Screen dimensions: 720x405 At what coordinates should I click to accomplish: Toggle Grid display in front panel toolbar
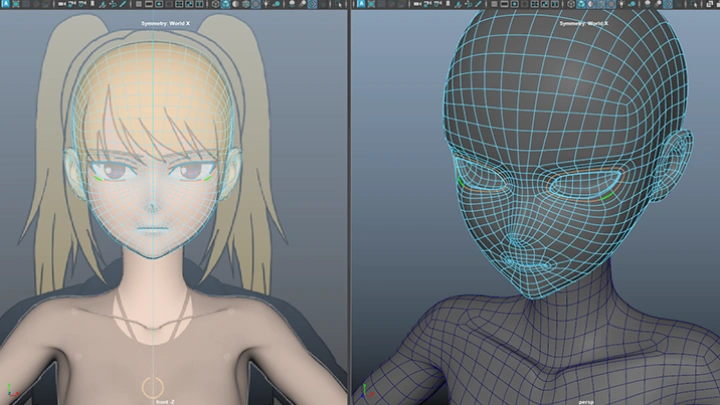point(138,4)
